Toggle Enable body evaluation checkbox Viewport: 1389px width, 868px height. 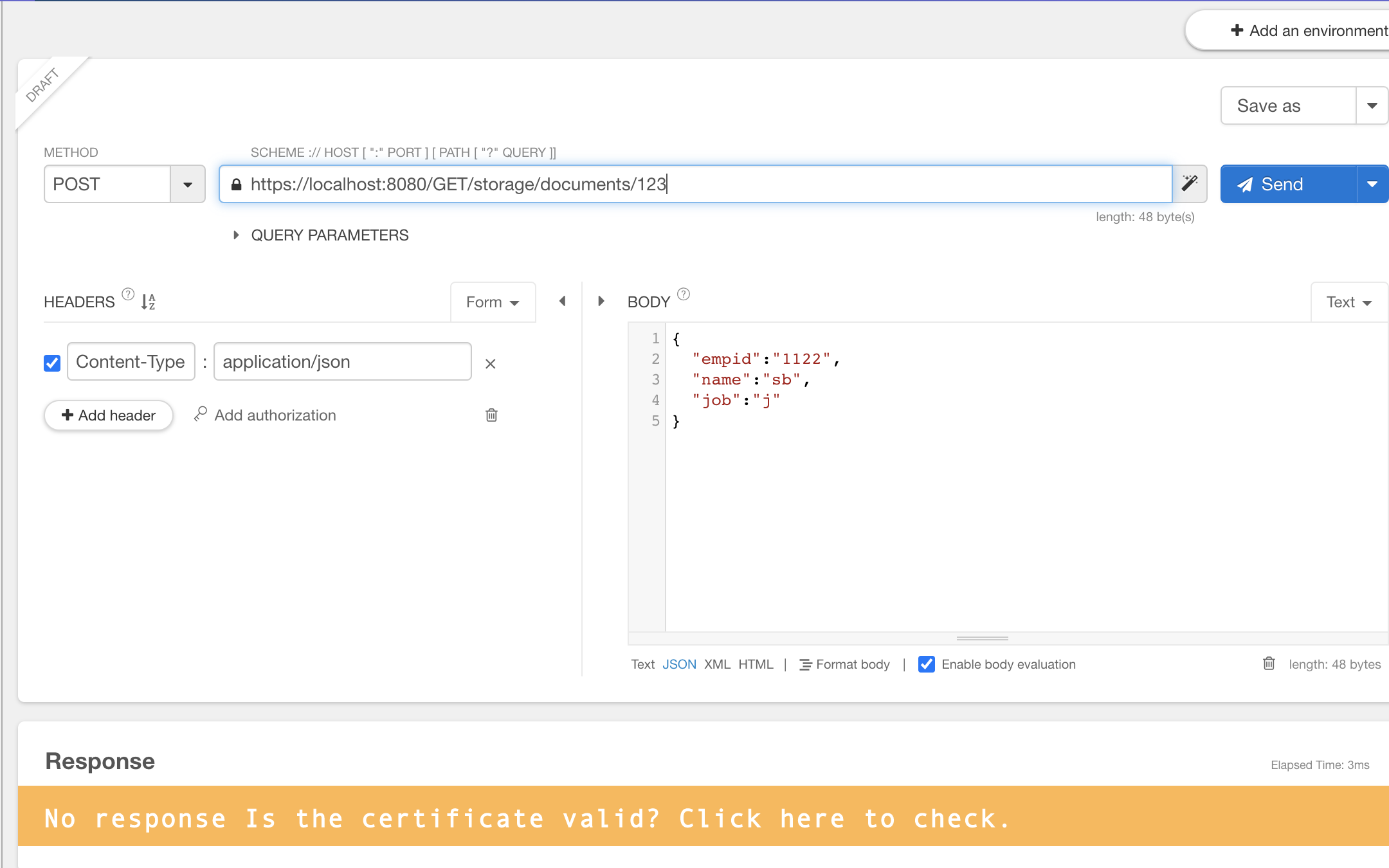(x=927, y=664)
